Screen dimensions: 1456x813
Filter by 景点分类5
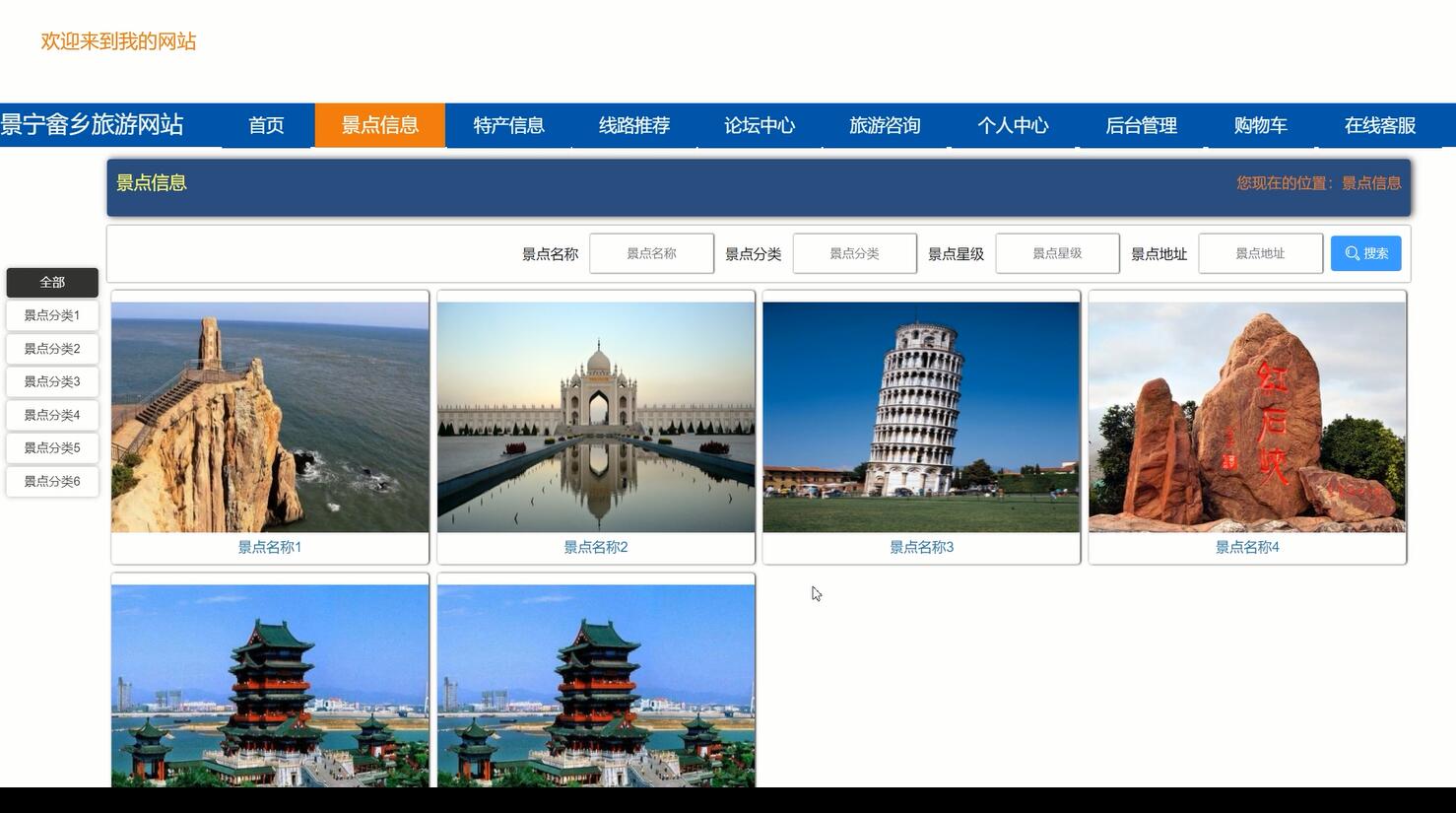pos(52,447)
